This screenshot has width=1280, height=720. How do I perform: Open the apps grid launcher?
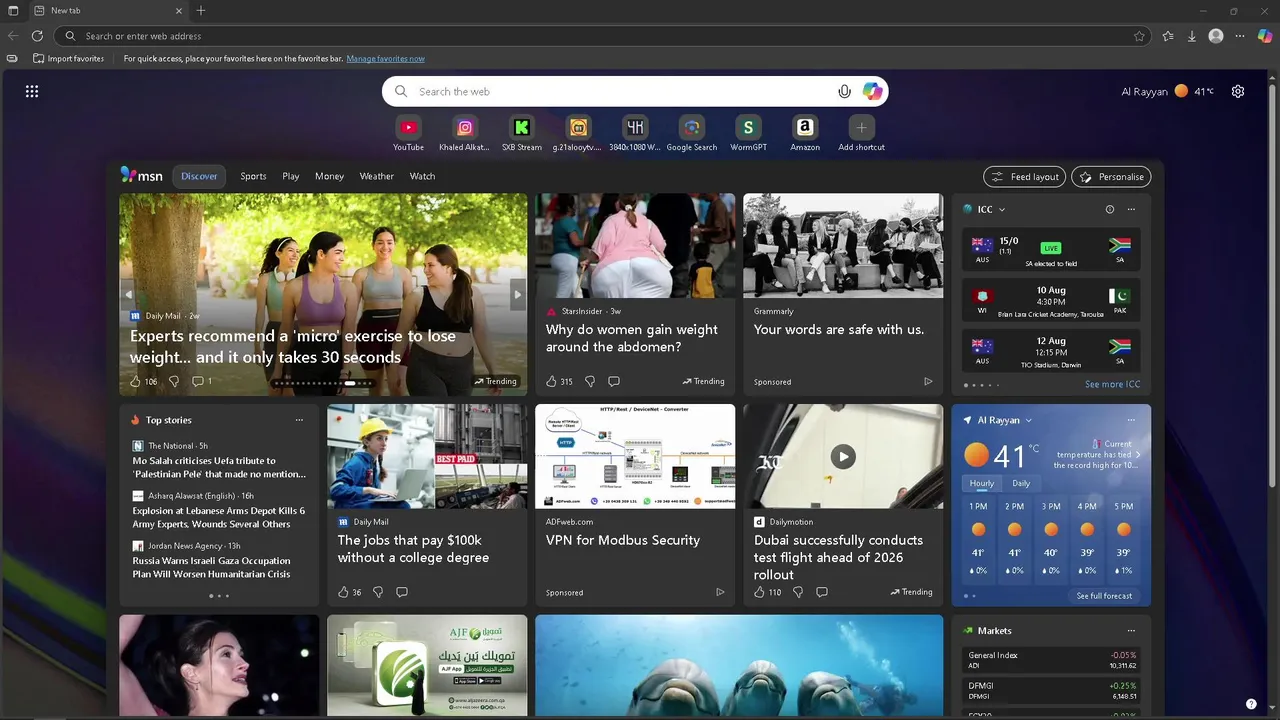coord(32,91)
